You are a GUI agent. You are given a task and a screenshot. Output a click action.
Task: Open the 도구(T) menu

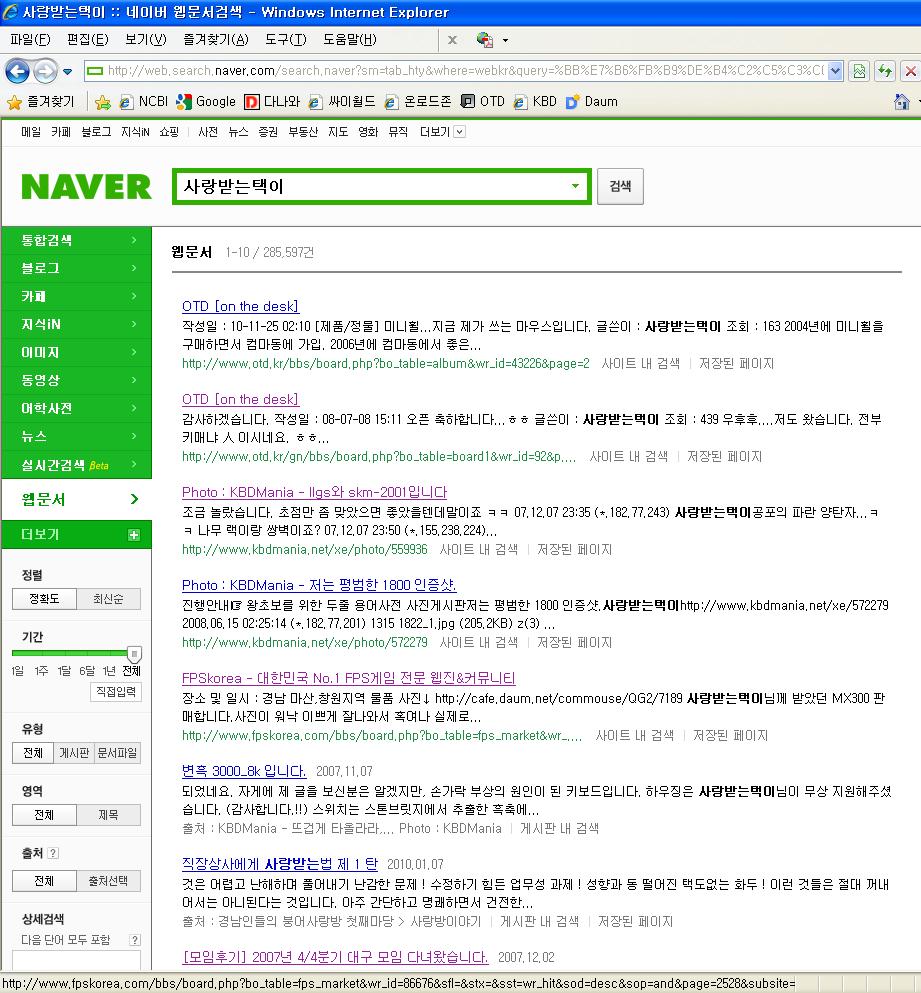coord(286,40)
